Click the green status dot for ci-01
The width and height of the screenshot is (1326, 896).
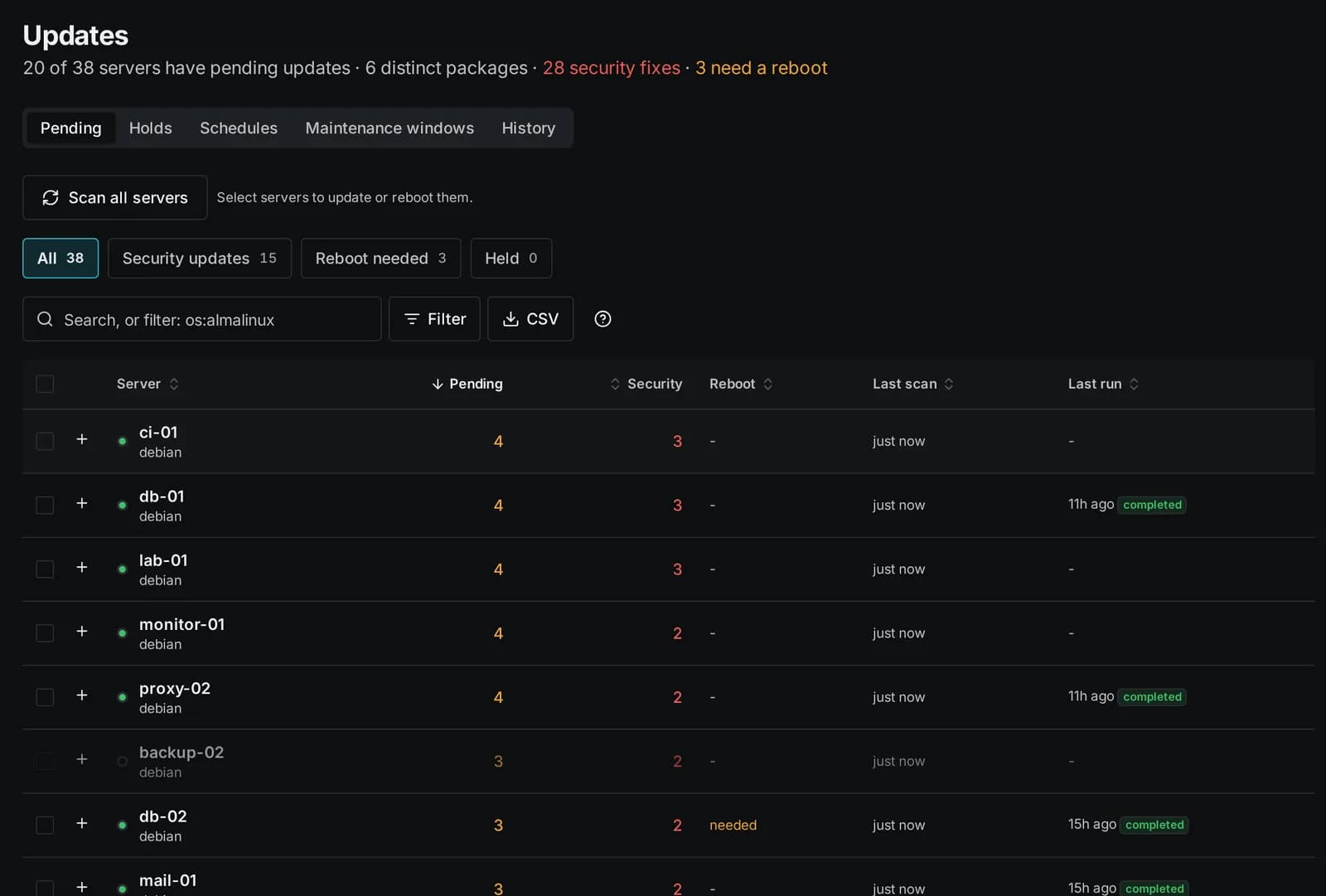point(123,442)
